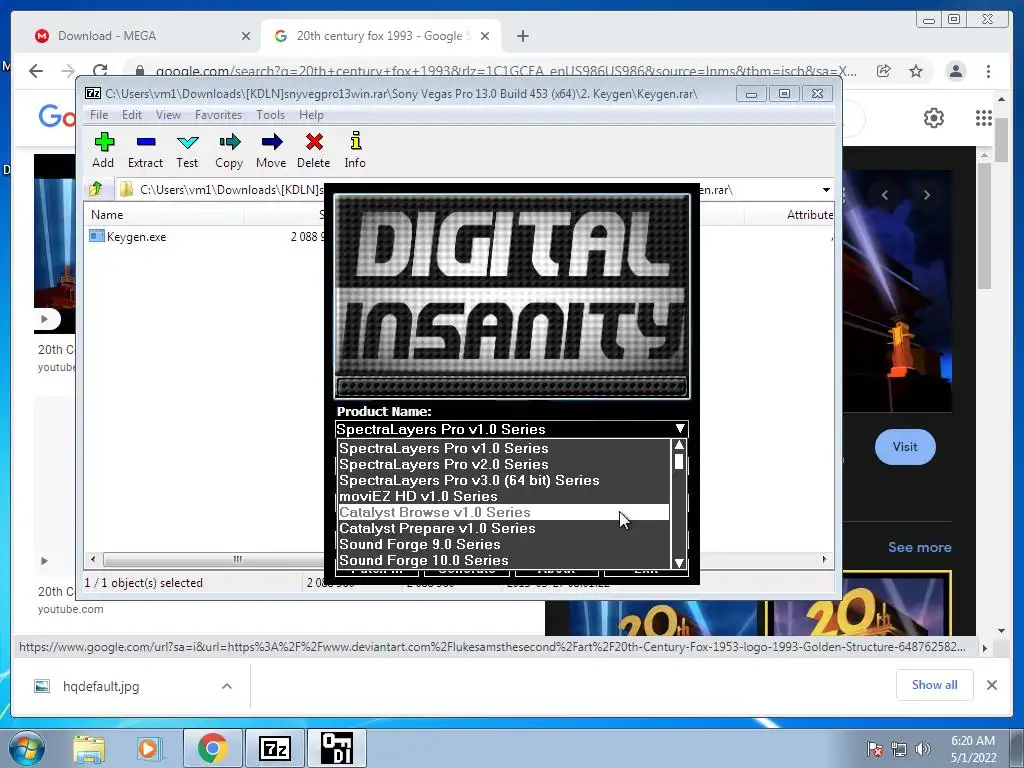Reload the Chrome page
The height and width of the screenshot is (768, 1024).
pyautogui.click(x=100, y=71)
